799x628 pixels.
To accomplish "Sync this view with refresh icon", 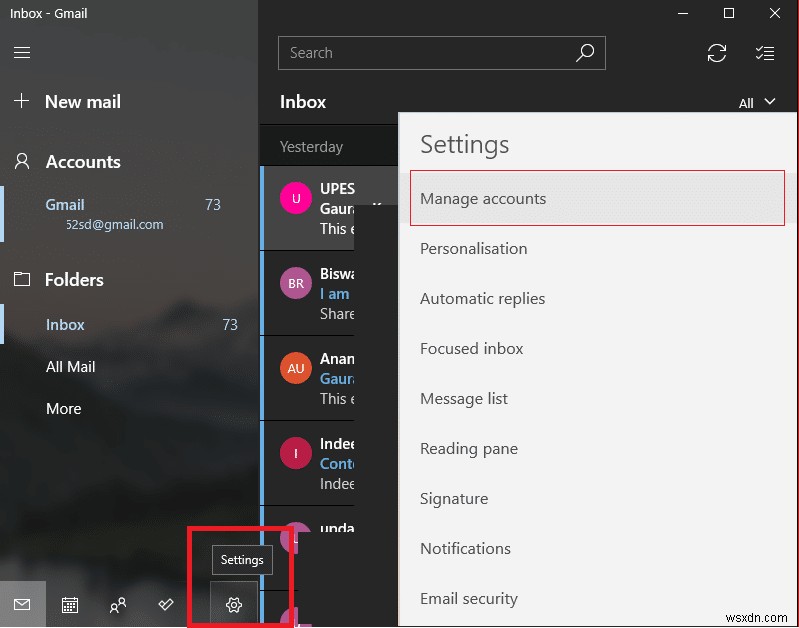I will point(716,53).
